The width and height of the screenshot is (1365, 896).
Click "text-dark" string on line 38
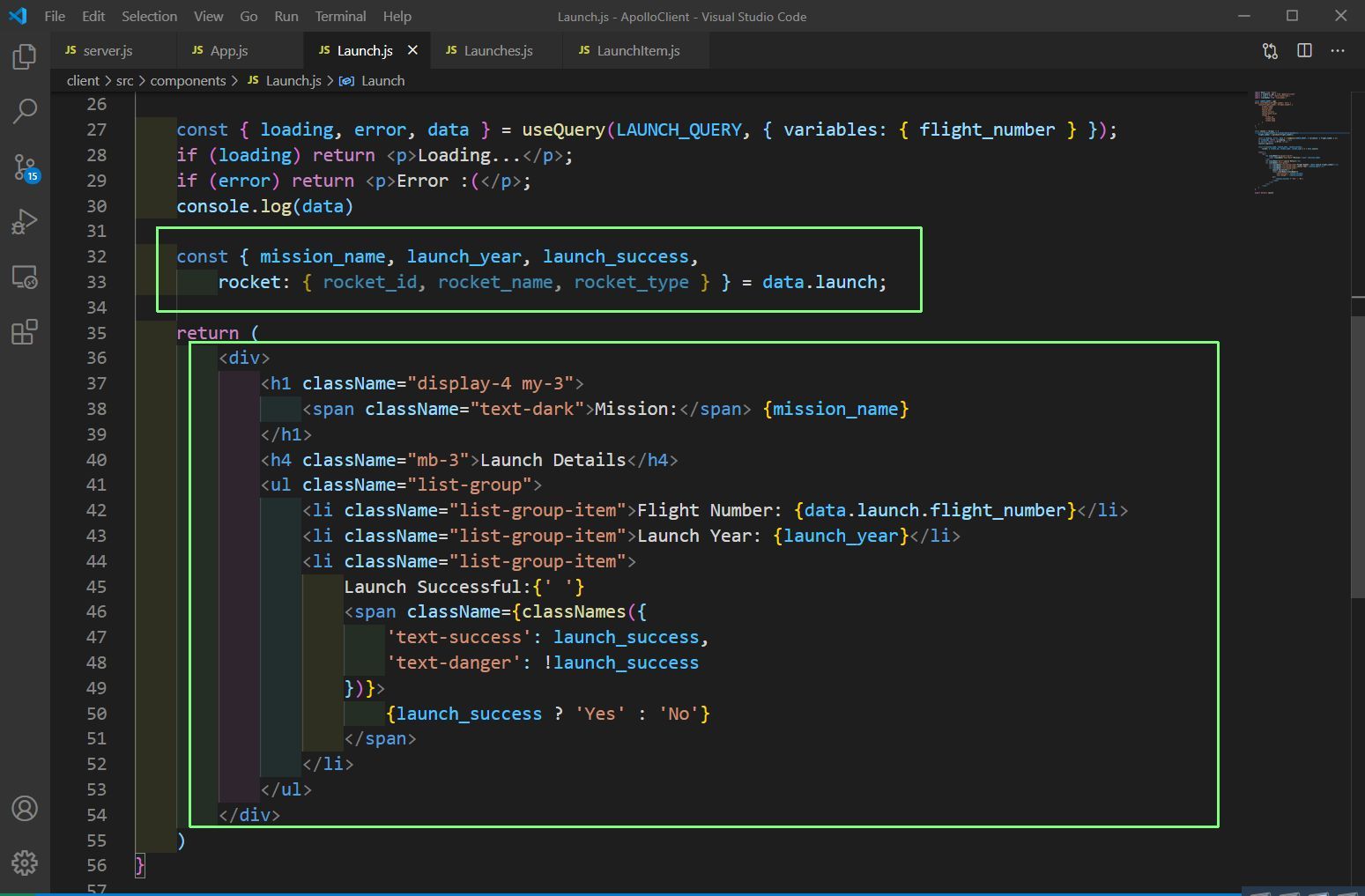click(527, 409)
